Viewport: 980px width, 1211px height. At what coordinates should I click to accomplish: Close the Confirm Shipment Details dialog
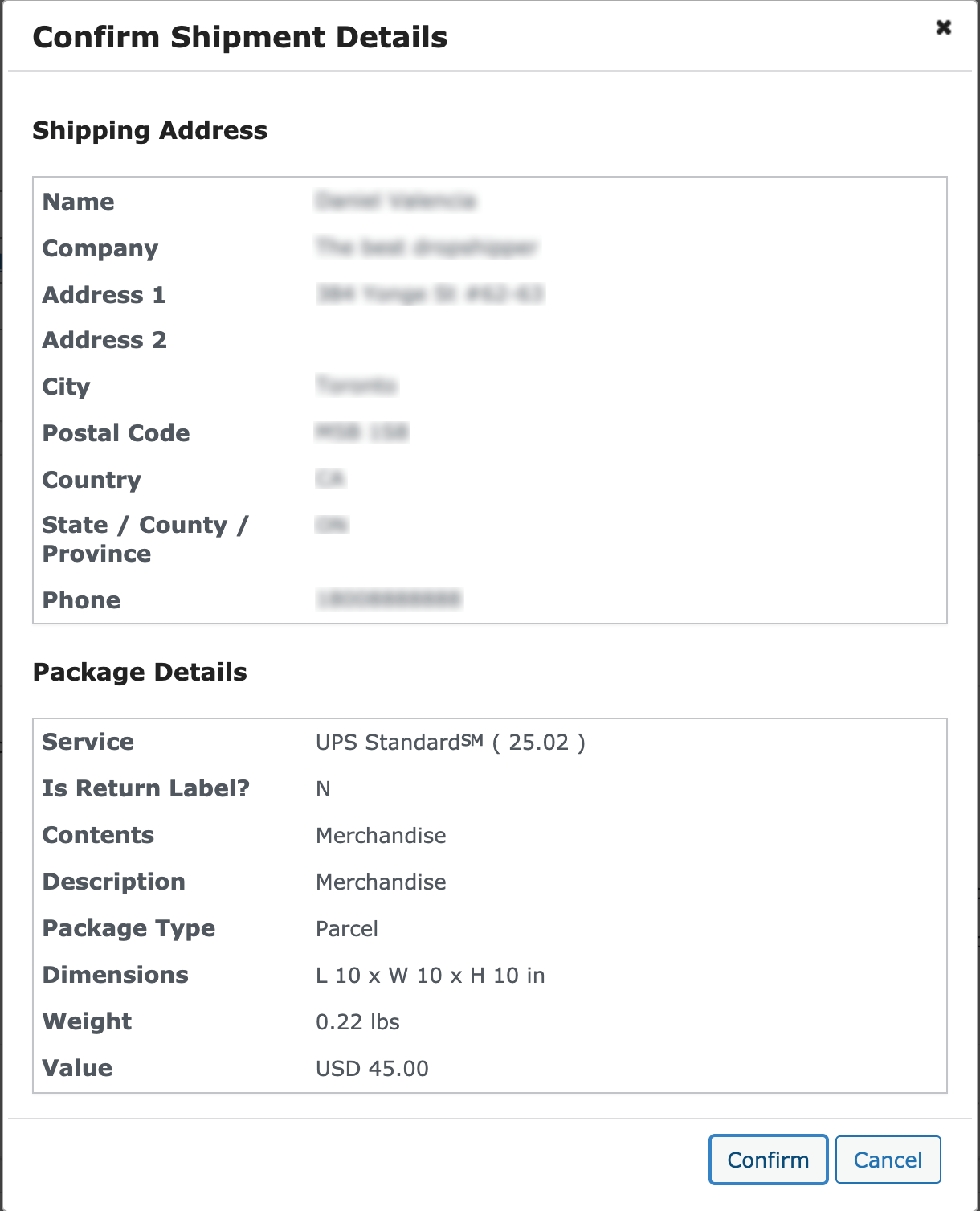(944, 27)
